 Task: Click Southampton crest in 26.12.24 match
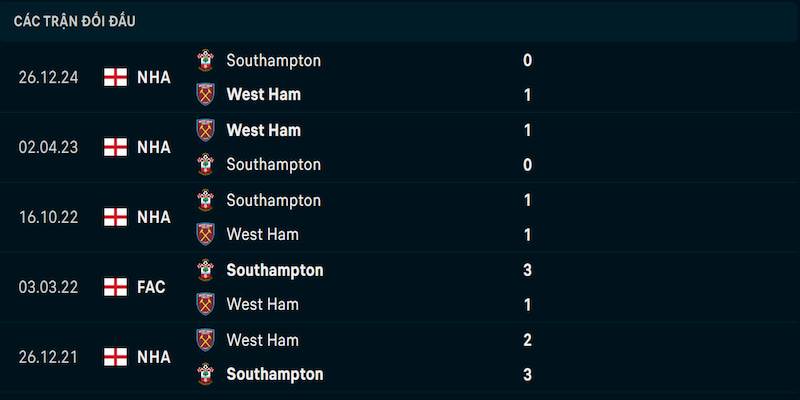[x=206, y=60]
